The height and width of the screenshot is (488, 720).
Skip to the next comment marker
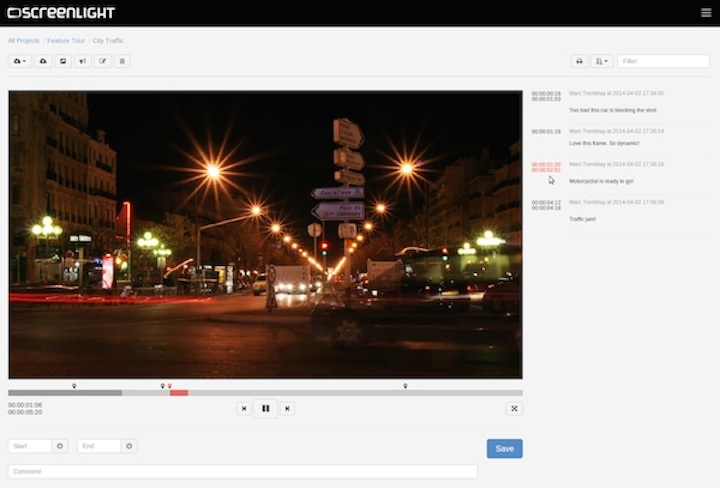point(287,408)
